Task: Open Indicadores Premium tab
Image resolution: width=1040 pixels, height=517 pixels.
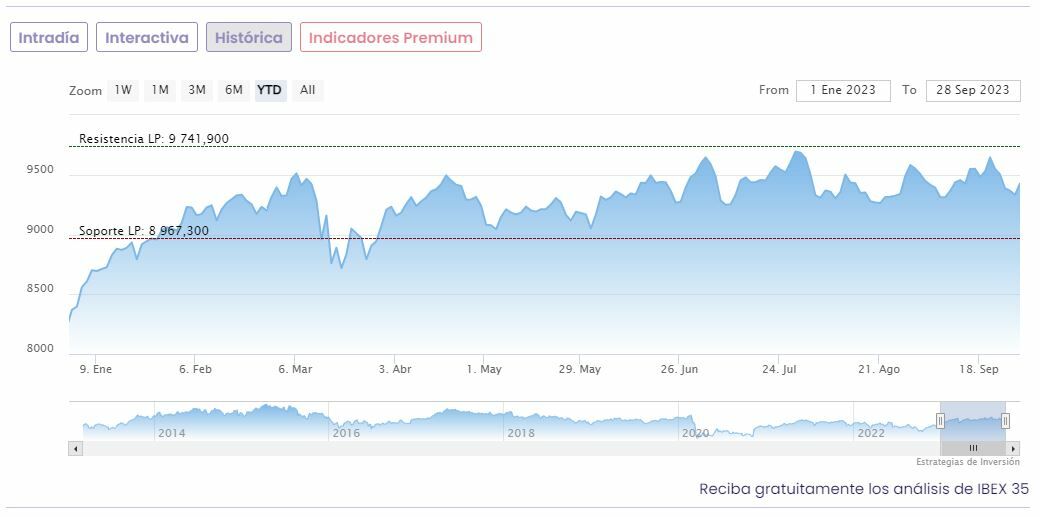Action: pyautogui.click(x=391, y=38)
